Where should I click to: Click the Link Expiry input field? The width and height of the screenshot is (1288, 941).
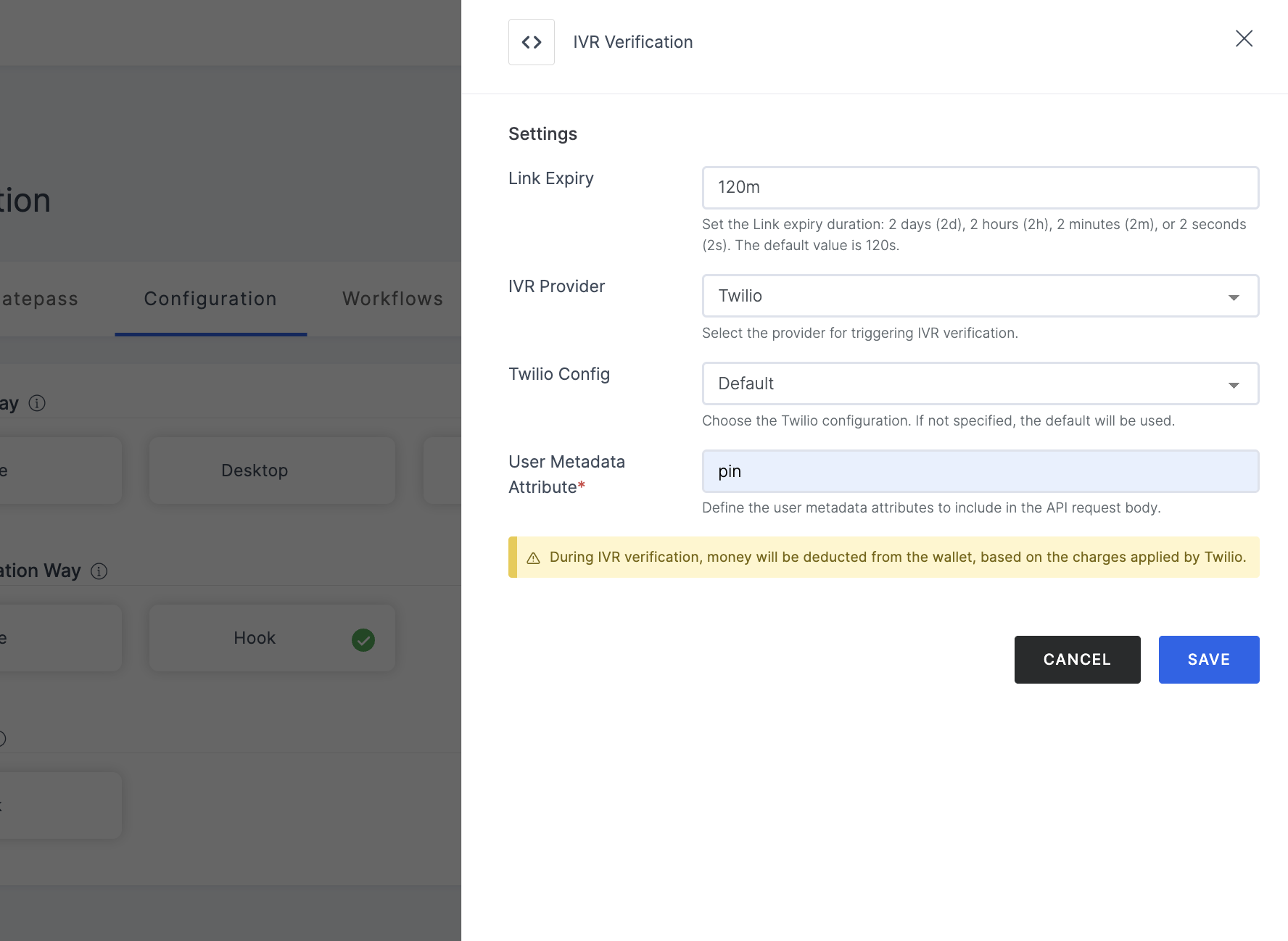[x=981, y=188]
